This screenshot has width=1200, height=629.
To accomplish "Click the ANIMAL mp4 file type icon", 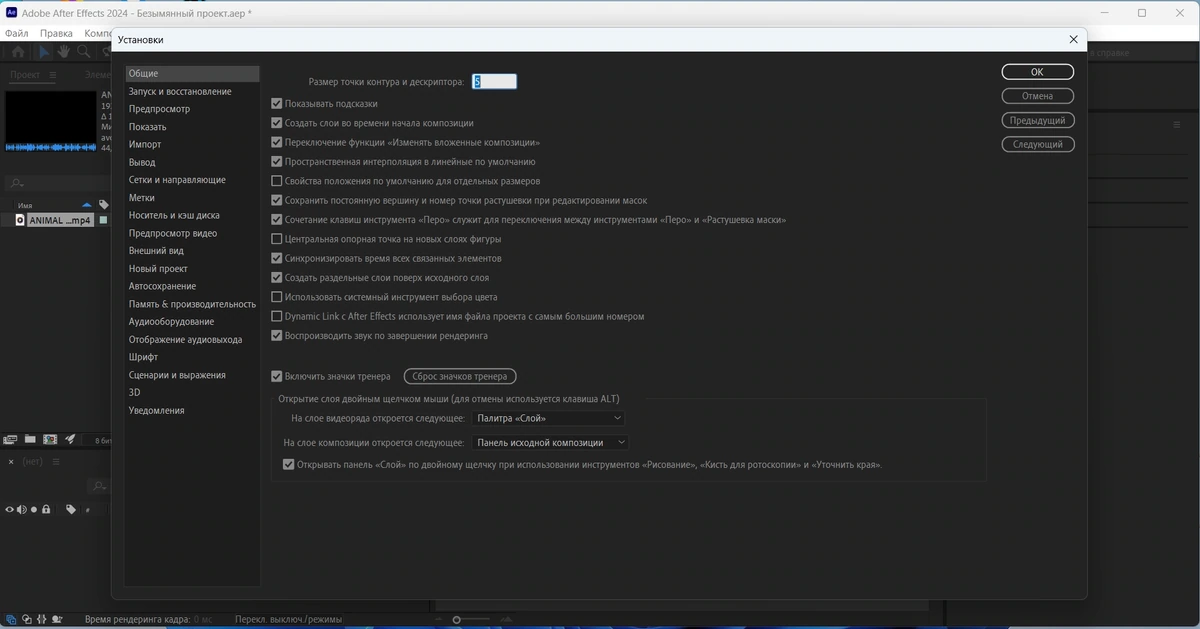I will (20, 220).
